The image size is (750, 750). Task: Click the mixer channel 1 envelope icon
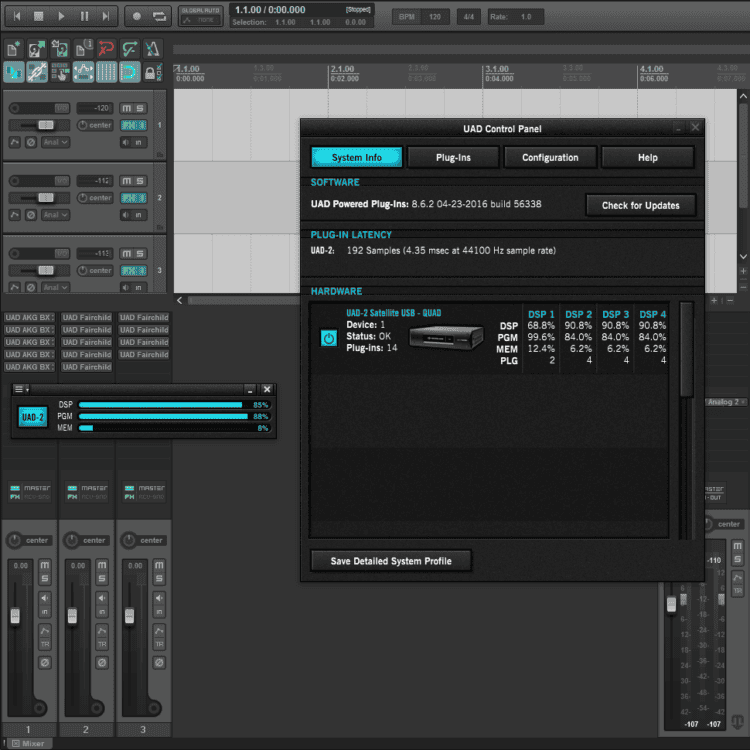pos(45,631)
